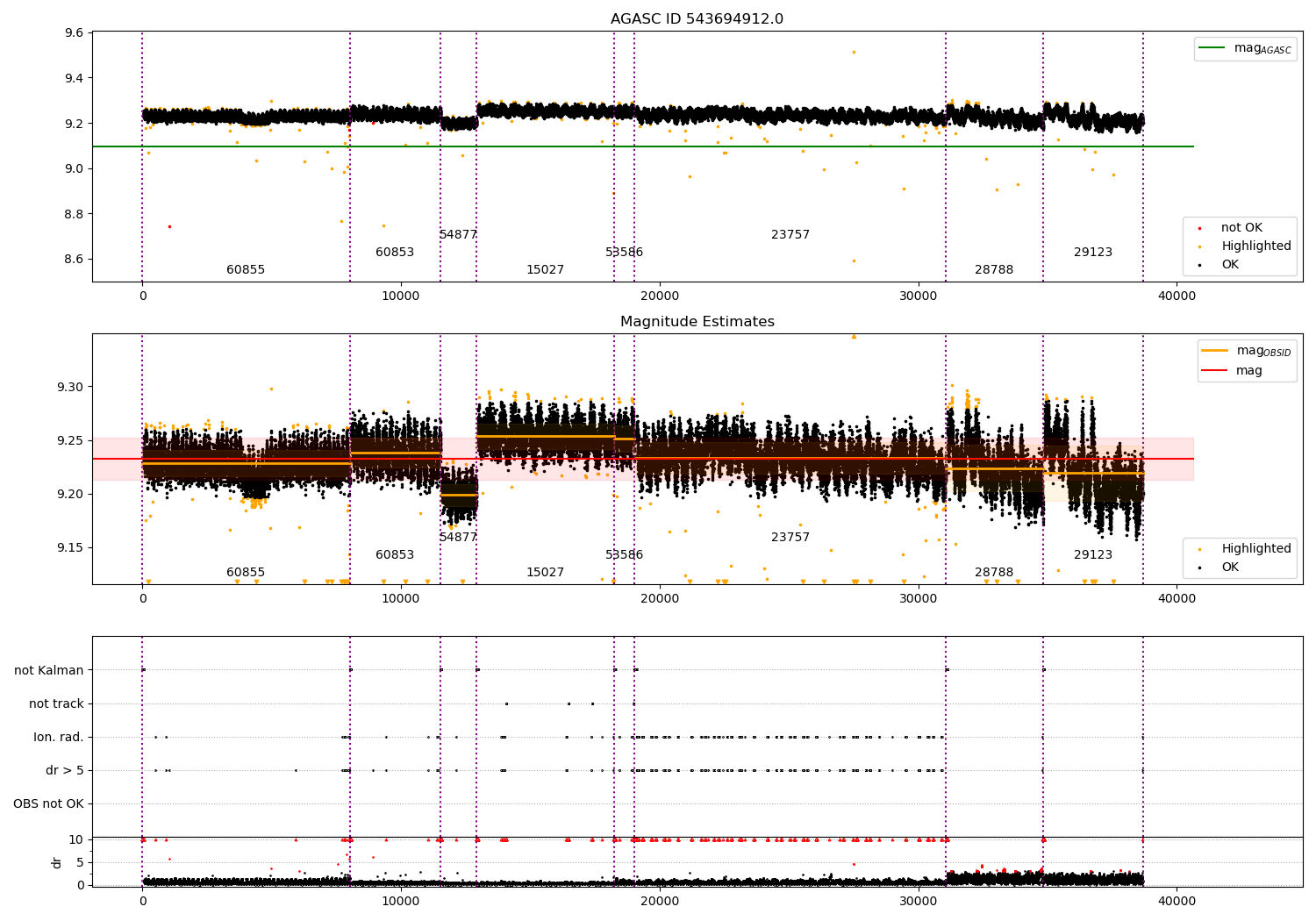
Task: Click OBSID label 54877 in AGASC ID plot
Action: point(458,235)
